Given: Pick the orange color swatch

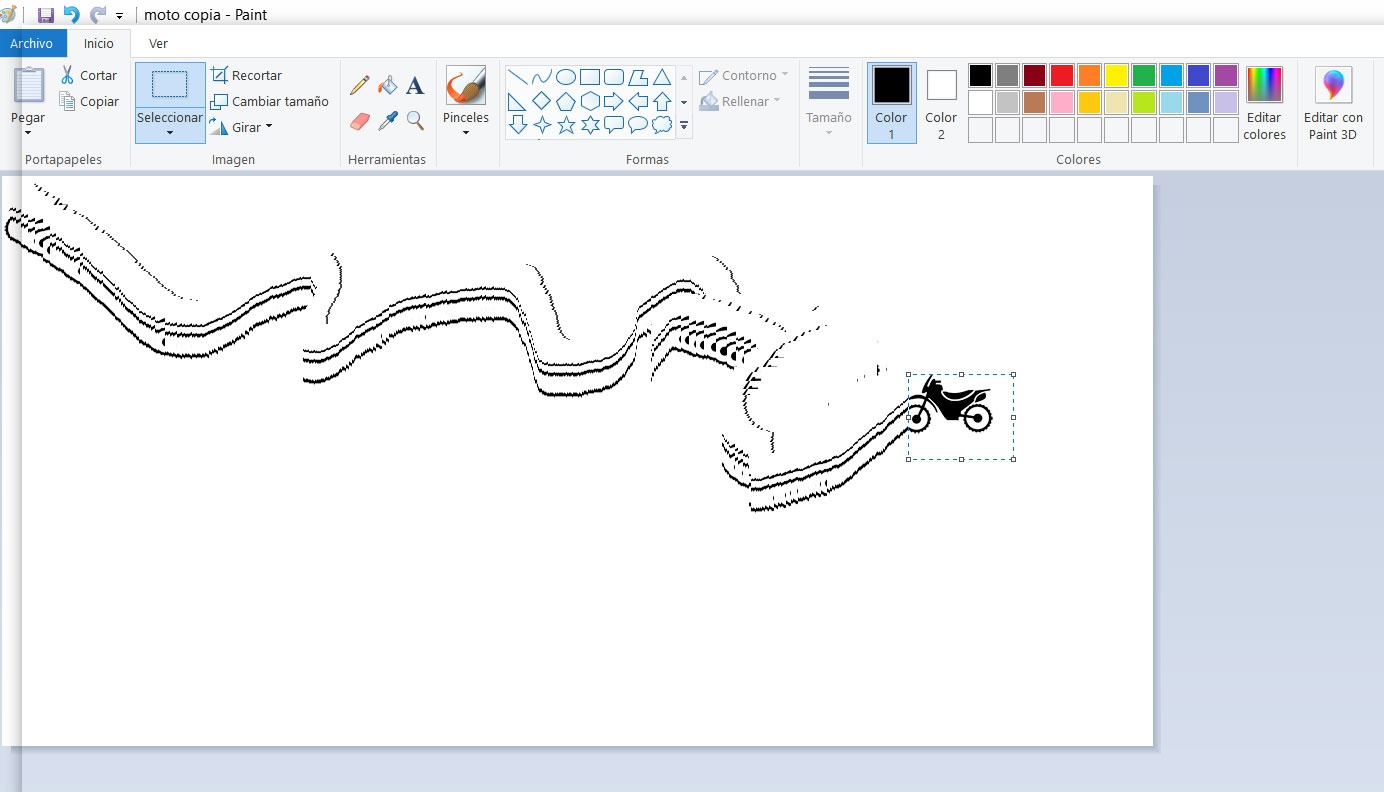Looking at the screenshot, I should pos(1089,75).
